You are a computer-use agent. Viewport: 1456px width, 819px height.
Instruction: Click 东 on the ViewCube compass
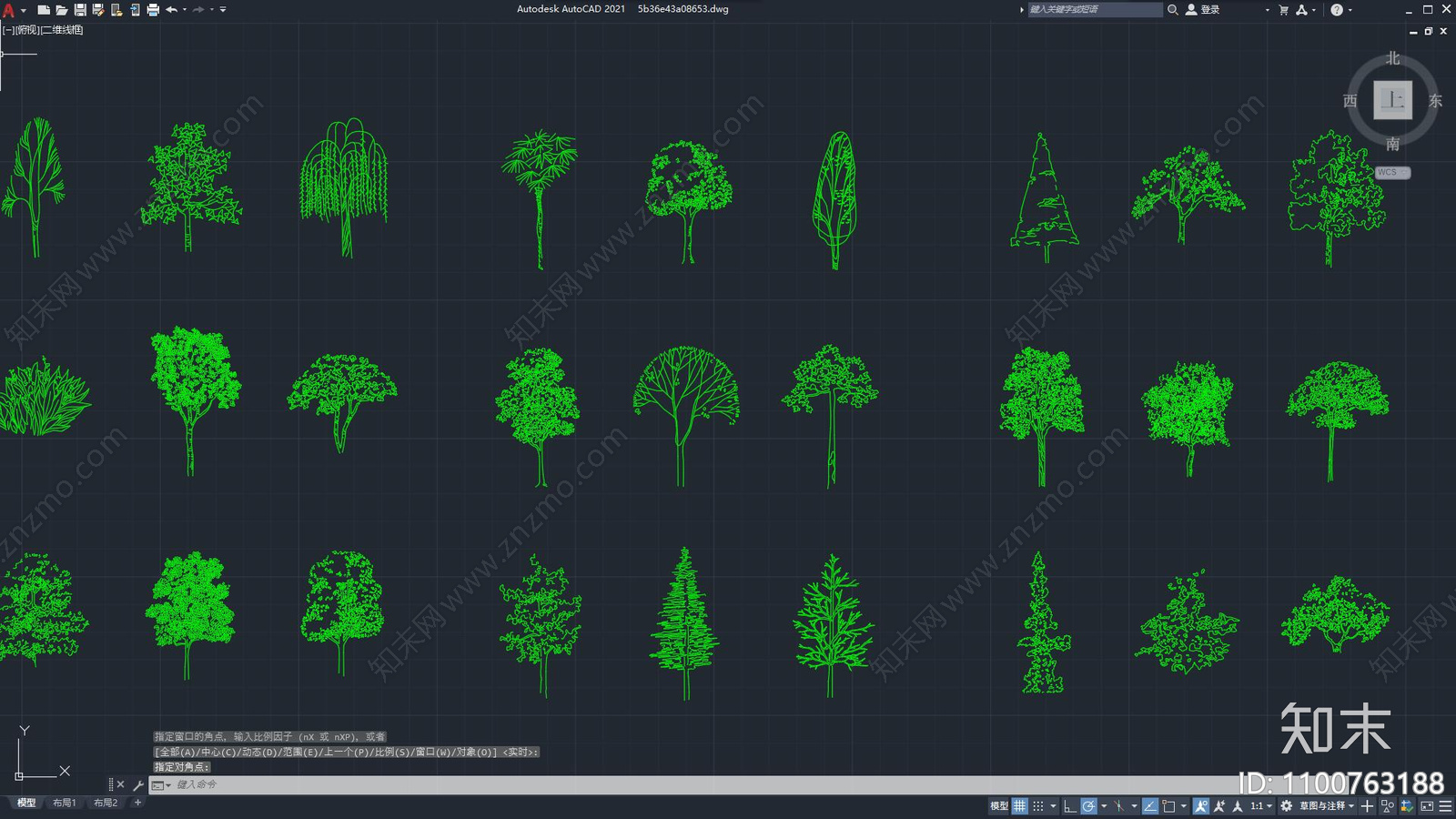pyautogui.click(x=1435, y=101)
